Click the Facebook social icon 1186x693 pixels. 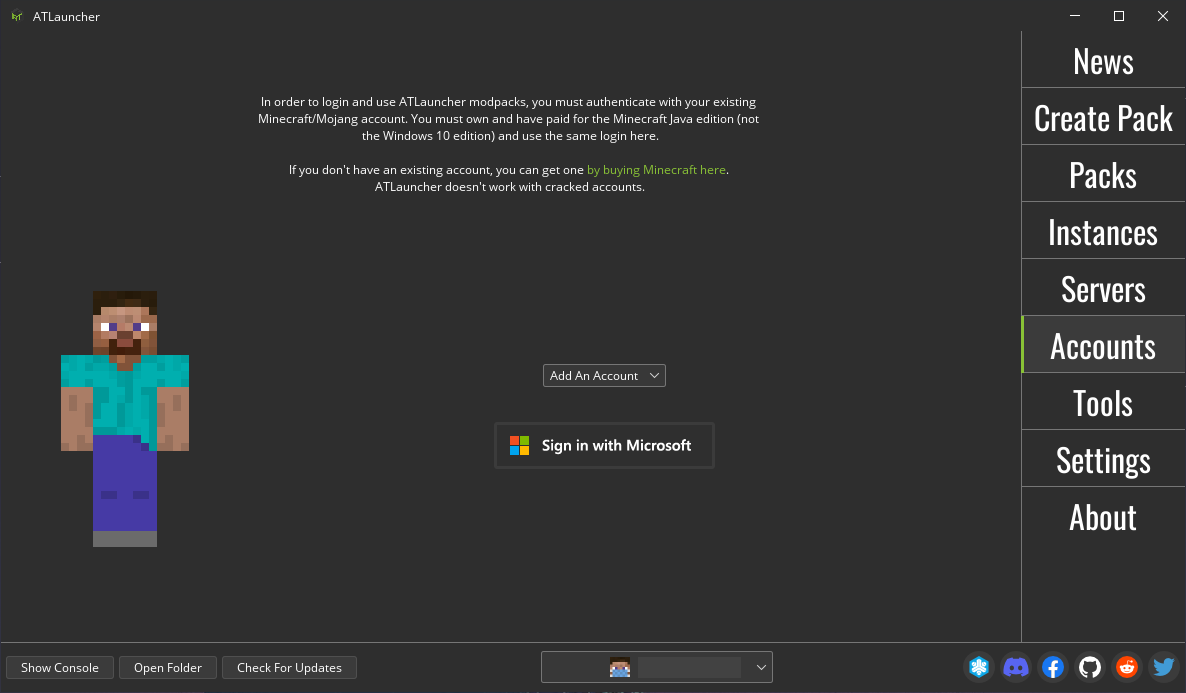[x=1053, y=667]
